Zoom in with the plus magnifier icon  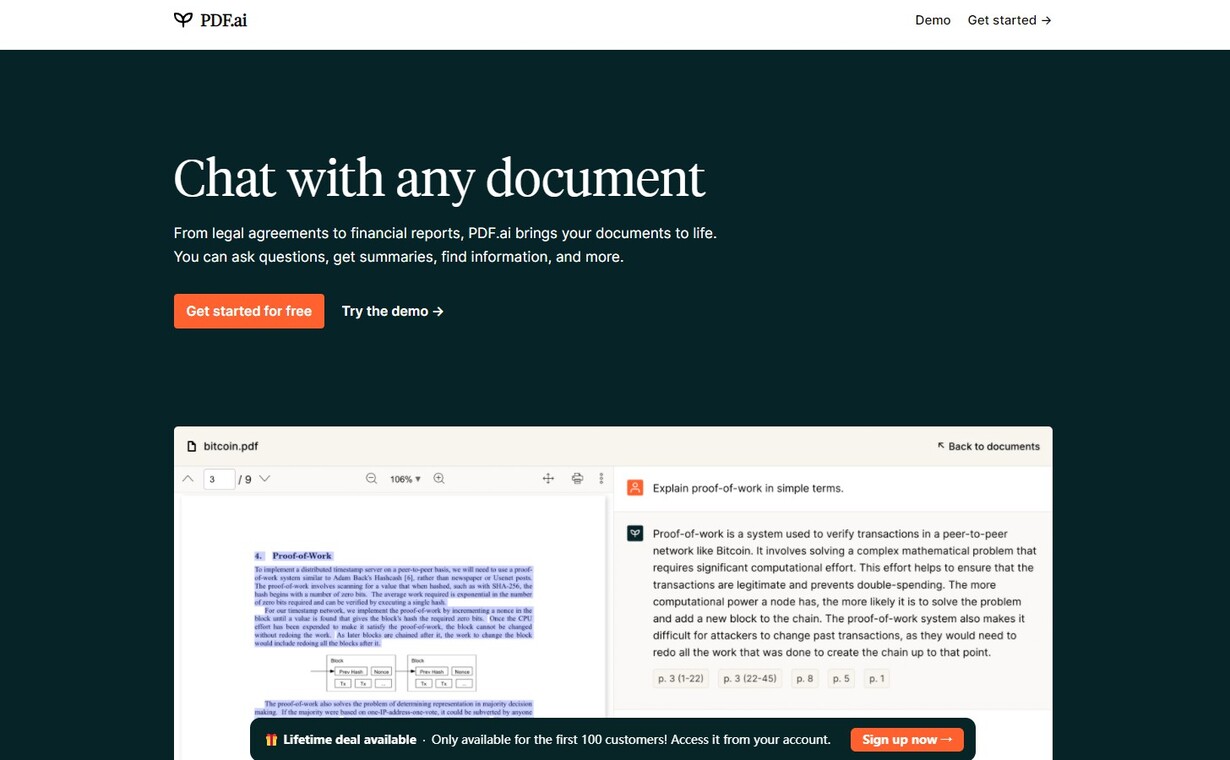pyautogui.click(x=439, y=479)
